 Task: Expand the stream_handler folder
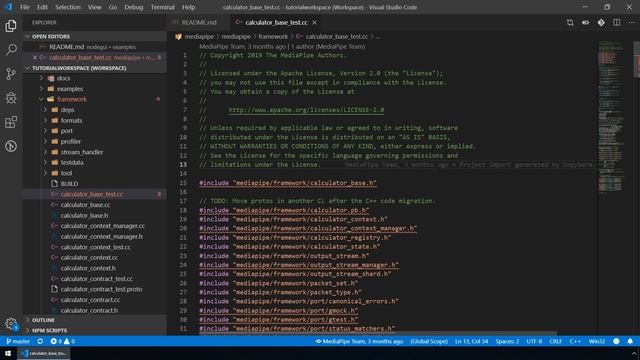[82, 152]
